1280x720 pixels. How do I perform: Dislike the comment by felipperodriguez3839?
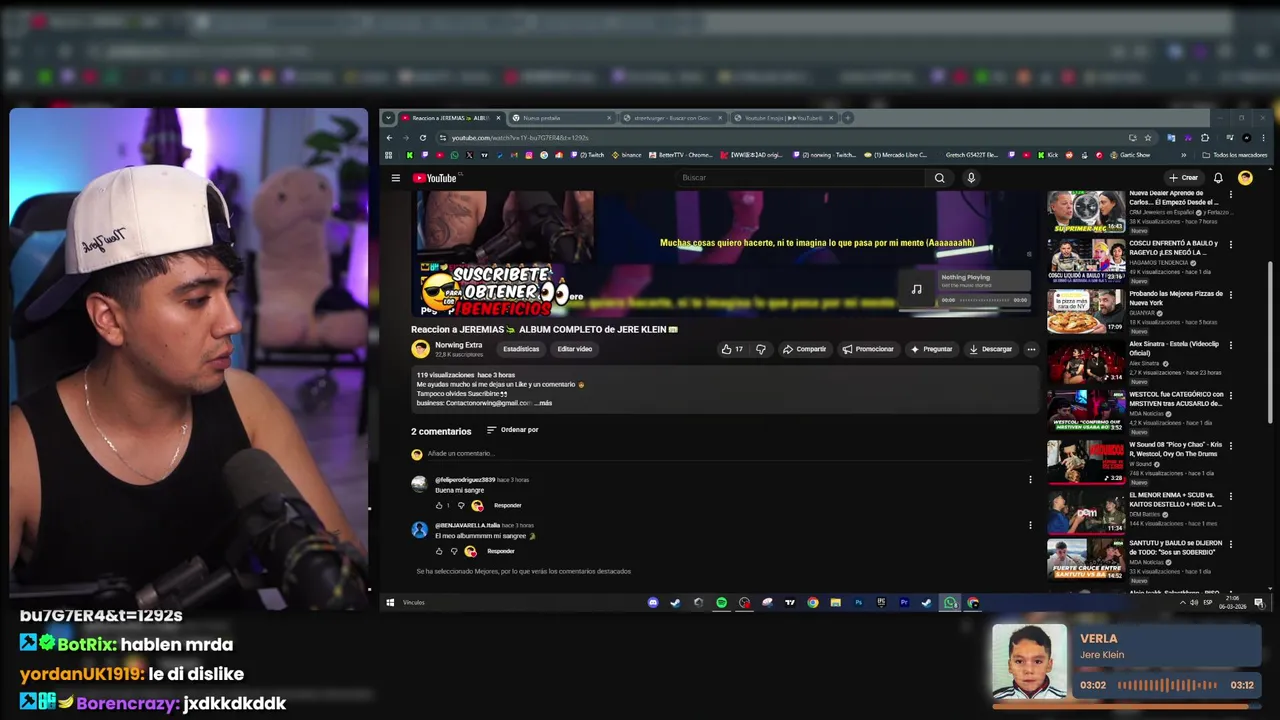(460, 505)
